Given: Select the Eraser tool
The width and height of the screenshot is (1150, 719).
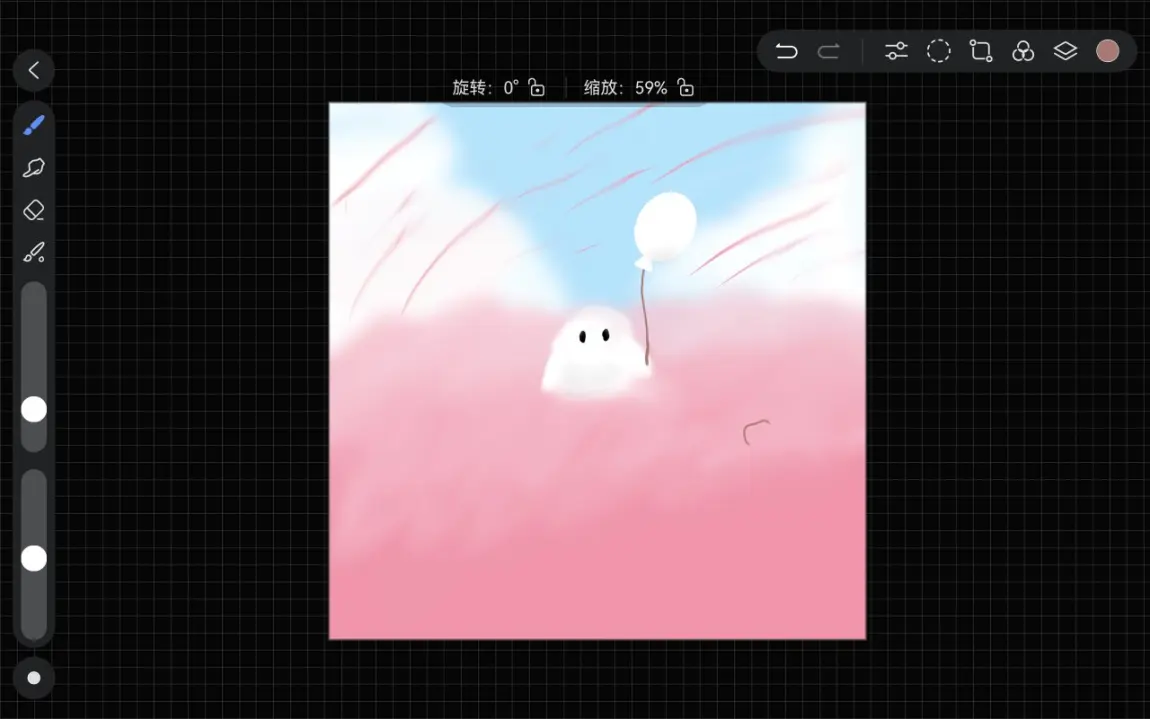Looking at the screenshot, I should pos(34,210).
